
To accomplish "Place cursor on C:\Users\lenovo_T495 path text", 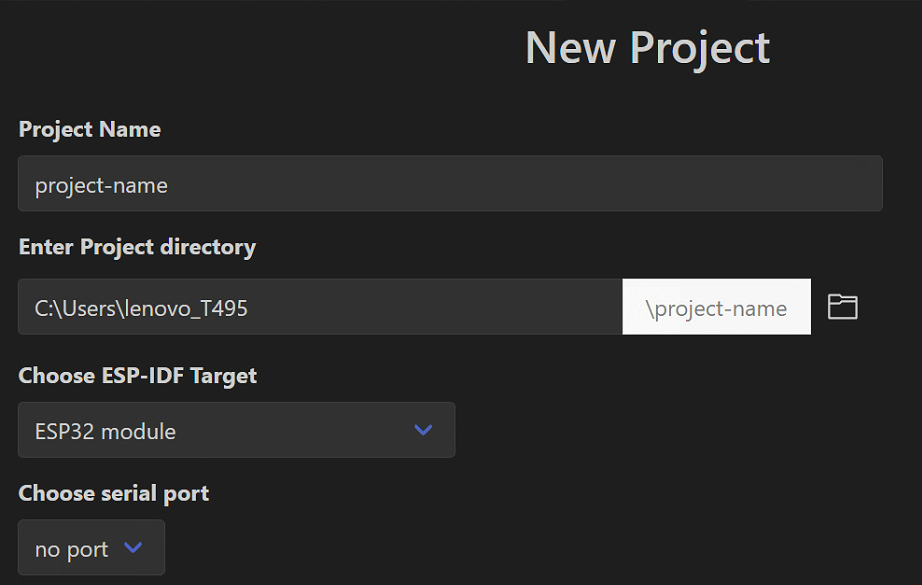I will click(141, 309).
